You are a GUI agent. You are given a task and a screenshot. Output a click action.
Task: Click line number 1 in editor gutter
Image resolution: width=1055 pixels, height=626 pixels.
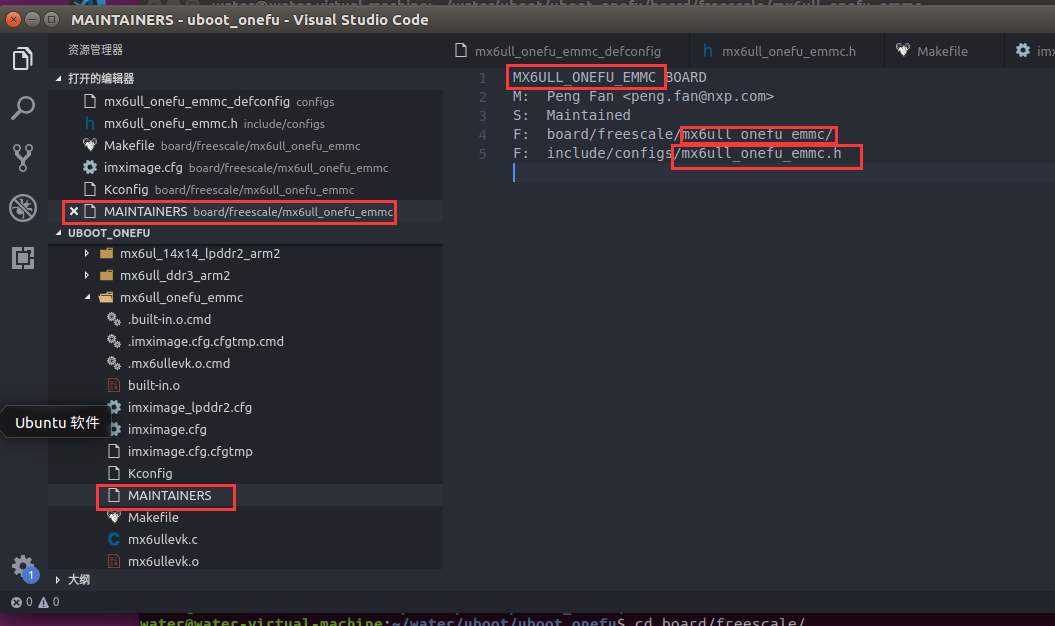click(x=482, y=77)
